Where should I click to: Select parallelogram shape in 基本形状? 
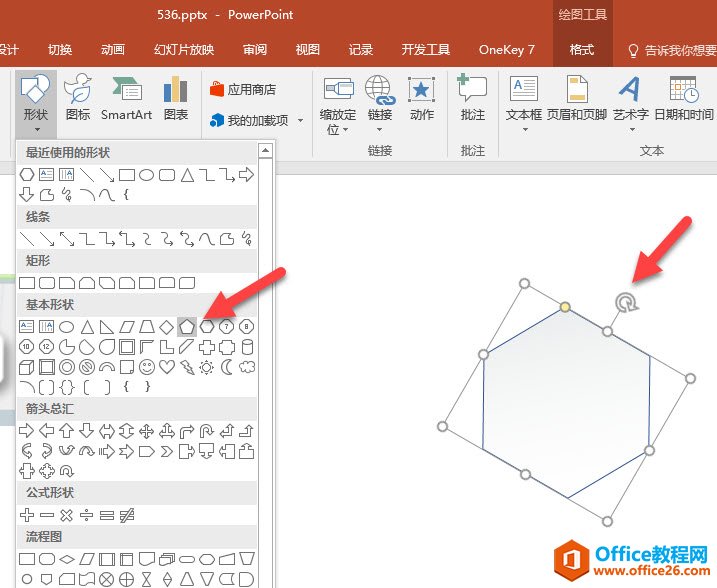tap(127, 326)
